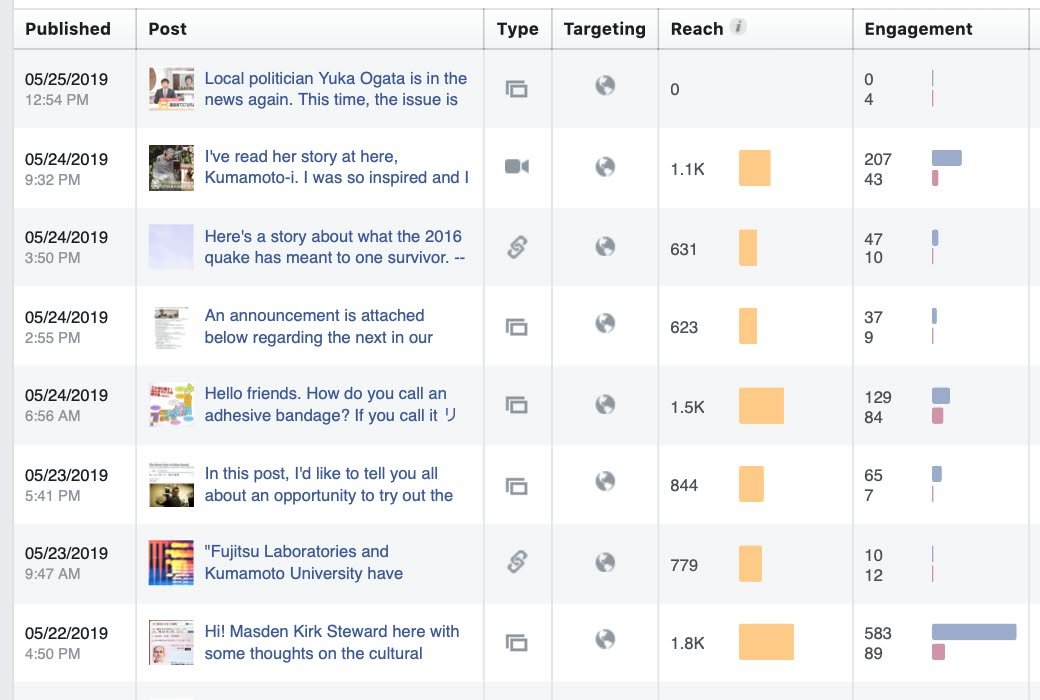Image resolution: width=1040 pixels, height=700 pixels.
Task: Open the Fujitsu Laboratories and Kumamoto University post
Action: point(303,563)
